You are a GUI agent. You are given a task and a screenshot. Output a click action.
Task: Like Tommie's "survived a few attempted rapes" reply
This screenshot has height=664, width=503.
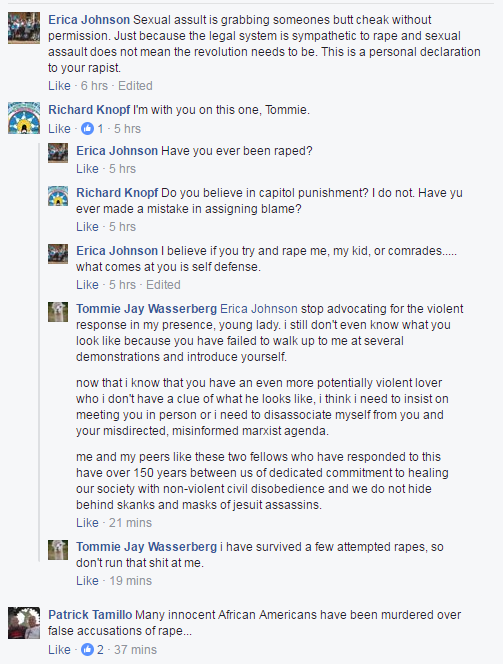[x=87, y=581]
